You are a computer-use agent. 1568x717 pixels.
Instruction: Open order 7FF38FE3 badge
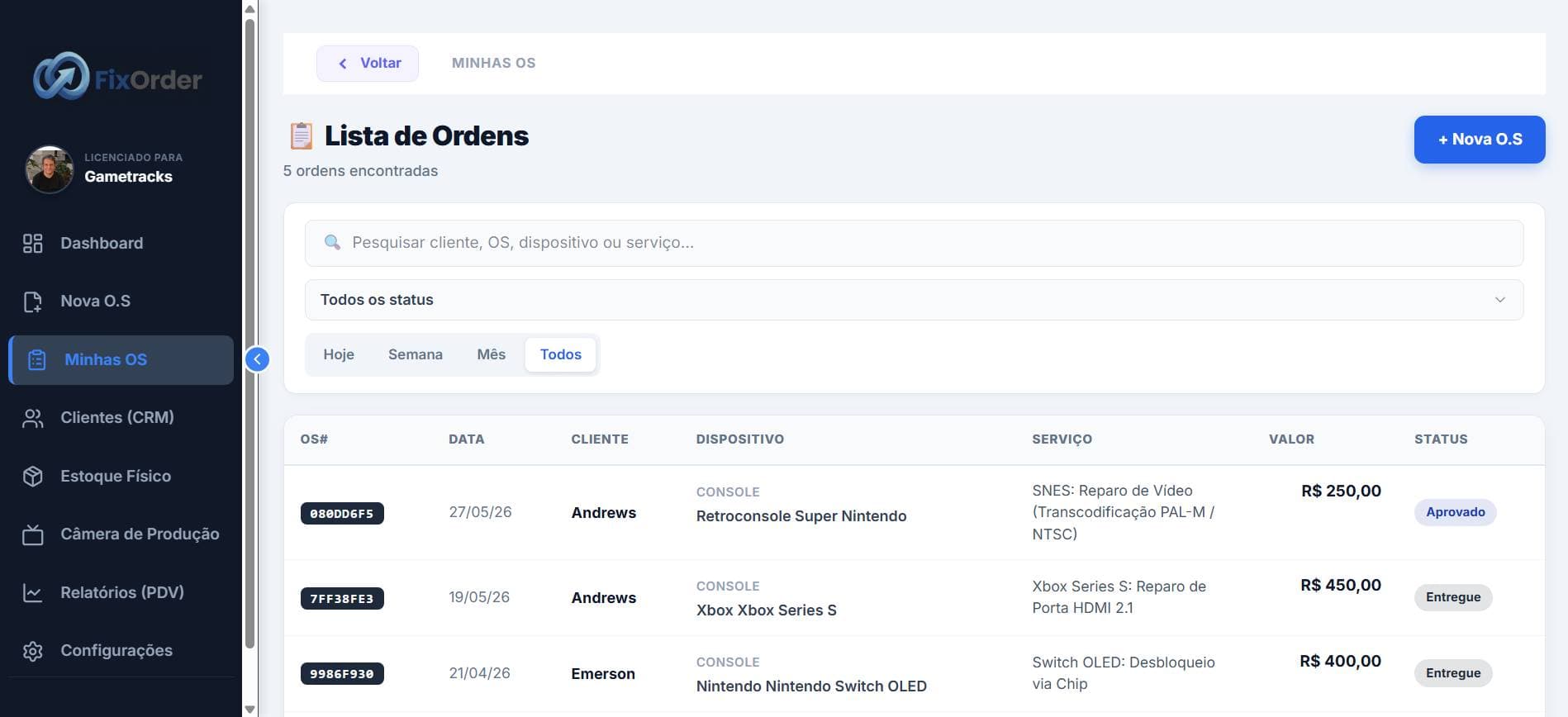tap(342, 598)
